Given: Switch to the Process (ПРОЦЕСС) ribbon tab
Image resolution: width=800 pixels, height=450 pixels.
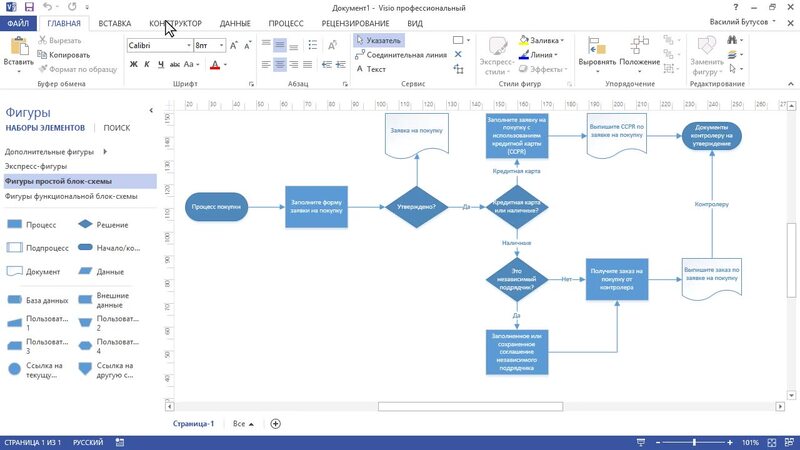Looking at the screenshot, I should [x=286, y=22].
